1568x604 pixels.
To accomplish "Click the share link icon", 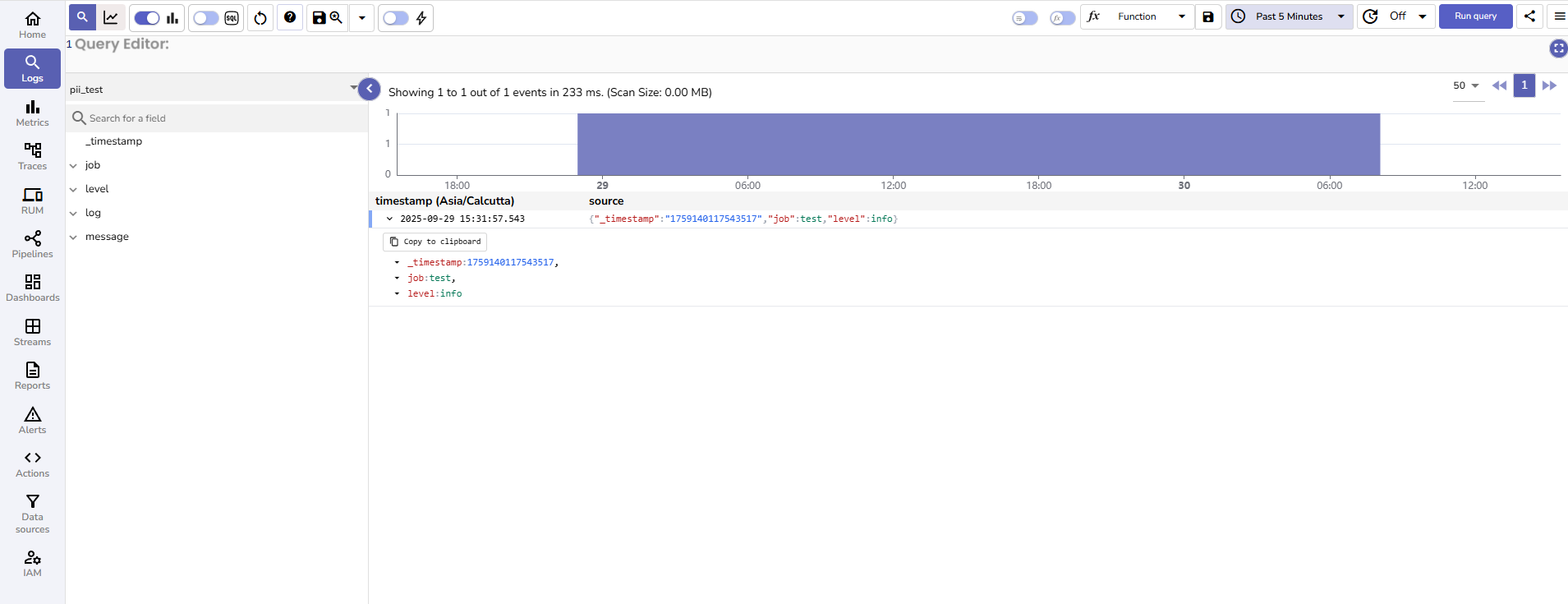I will pyautogui.click(x=1529, y=16).
